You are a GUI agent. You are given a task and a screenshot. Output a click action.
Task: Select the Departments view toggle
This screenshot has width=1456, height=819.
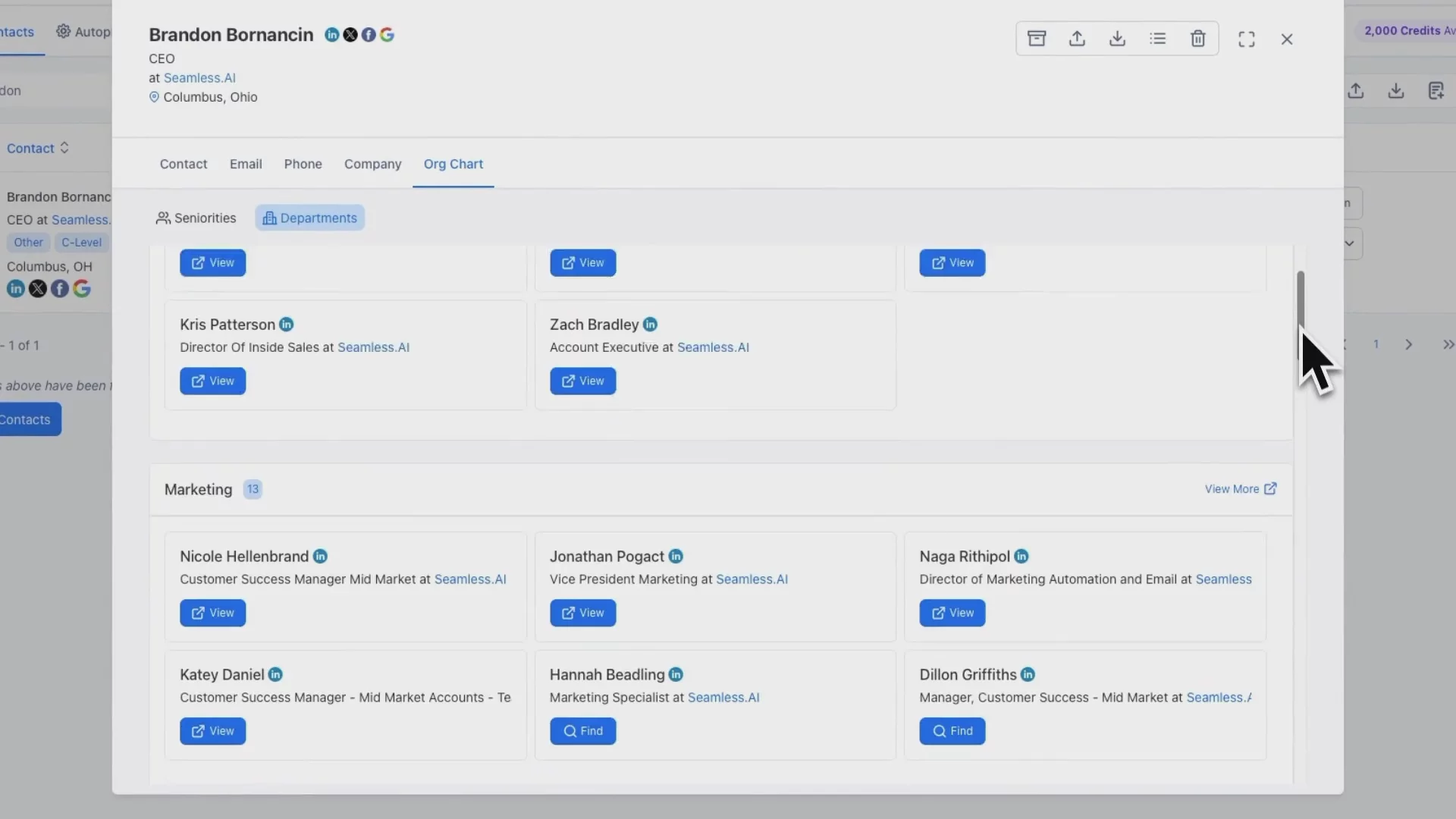coord(309,218)
